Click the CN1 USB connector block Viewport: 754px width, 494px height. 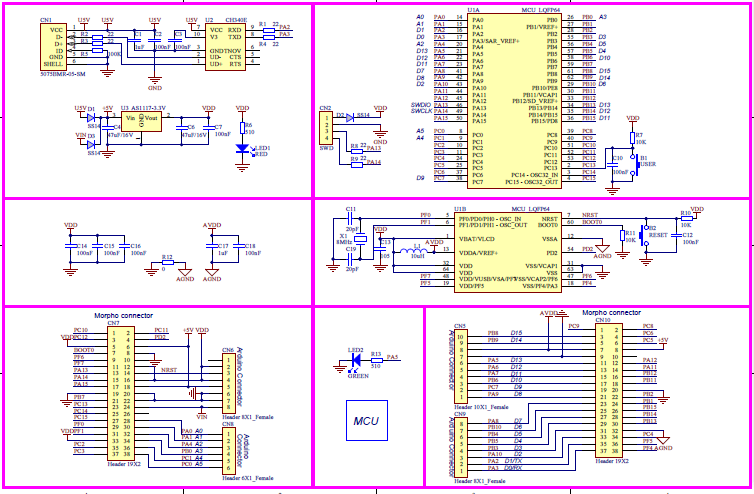(50, 45)
